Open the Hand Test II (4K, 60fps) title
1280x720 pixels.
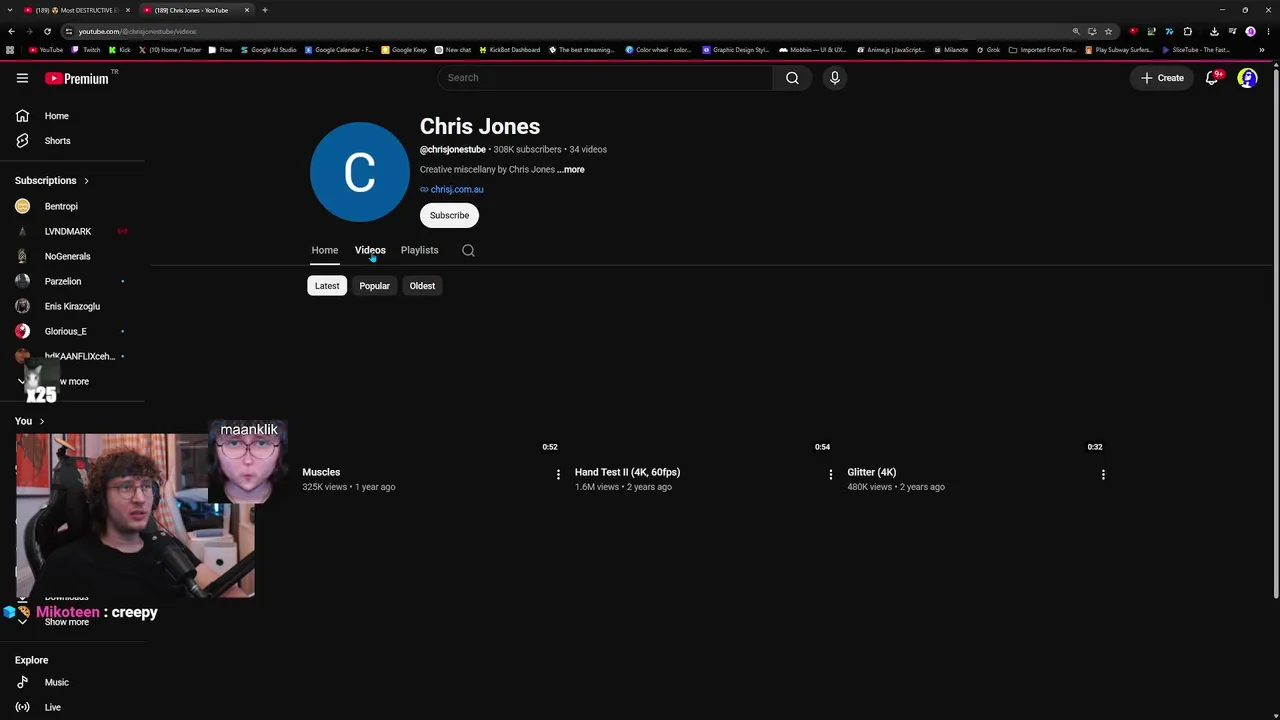627,472
